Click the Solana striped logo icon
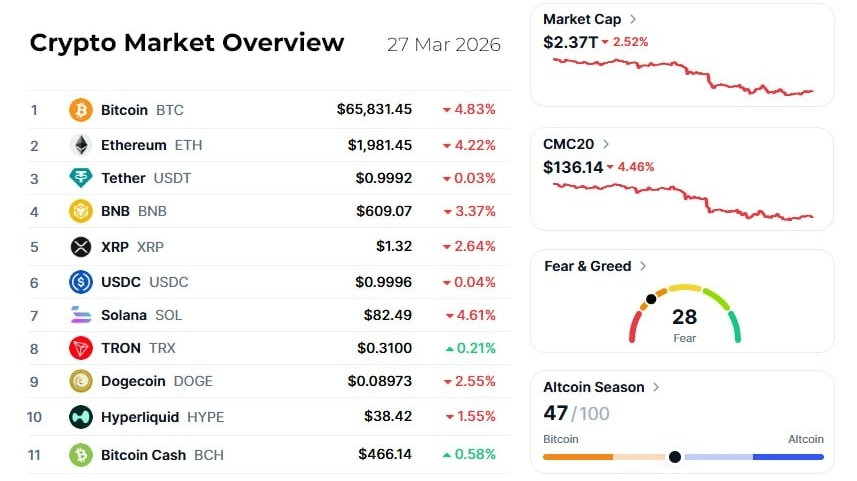 [80, 315]
